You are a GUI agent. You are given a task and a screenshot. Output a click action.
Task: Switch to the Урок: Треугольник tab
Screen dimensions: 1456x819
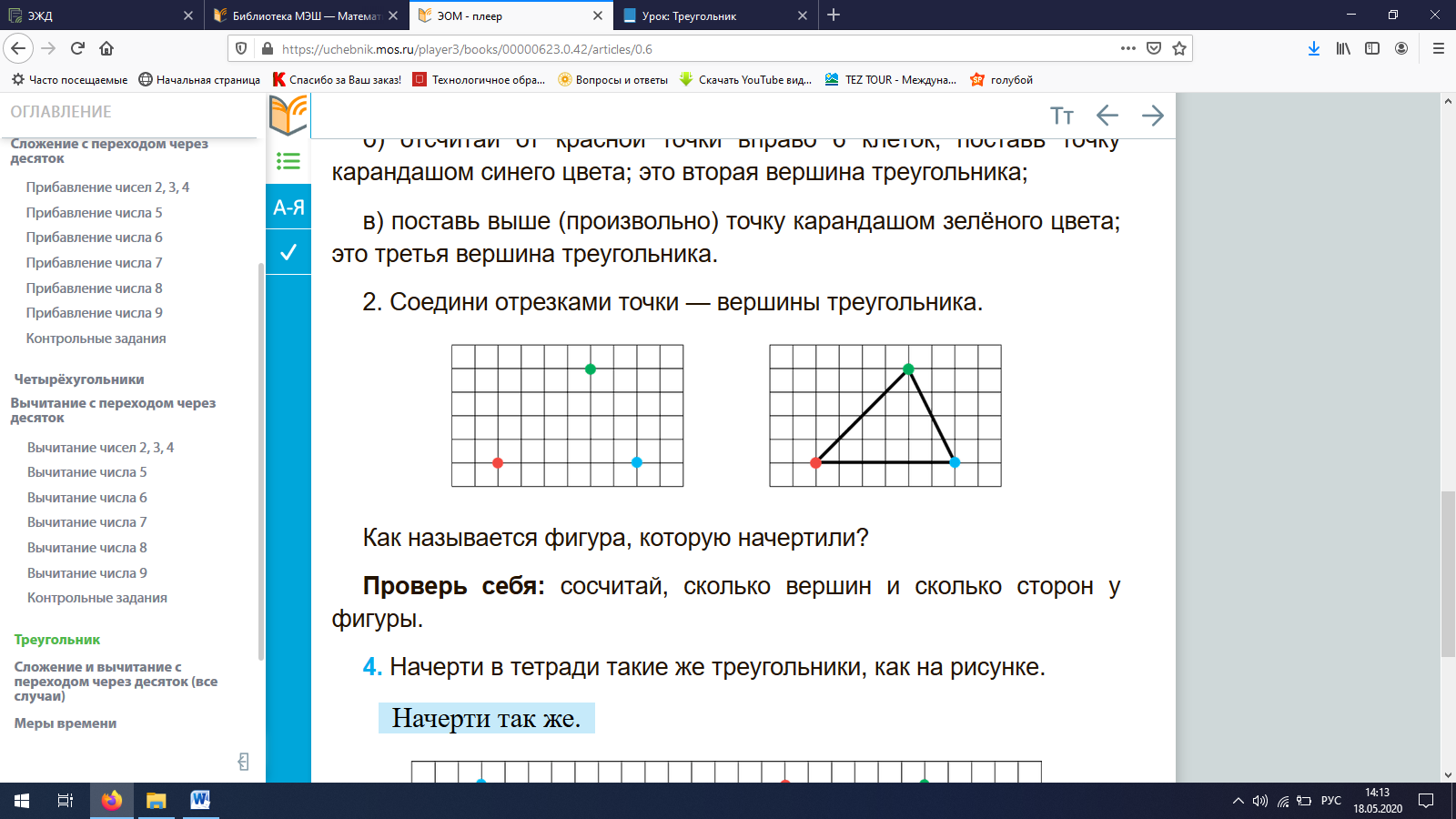pyautogui.click(x=714, y=15)
